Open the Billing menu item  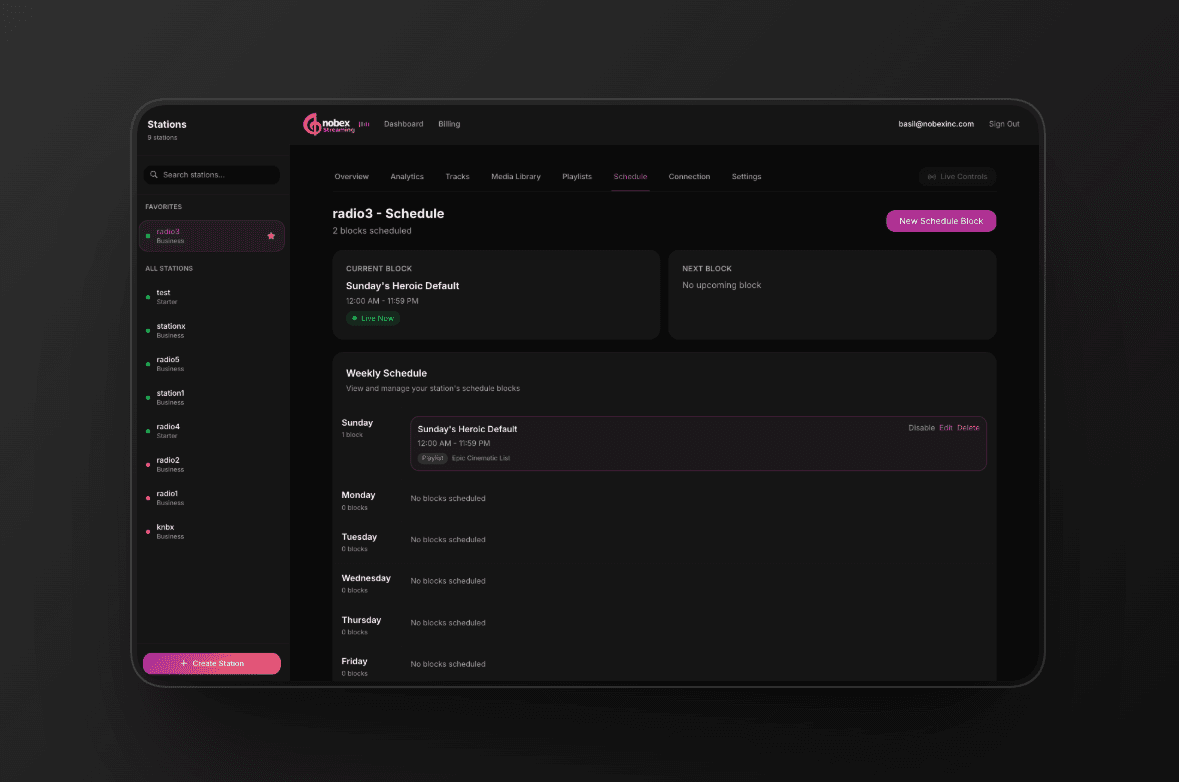[448, 123]
